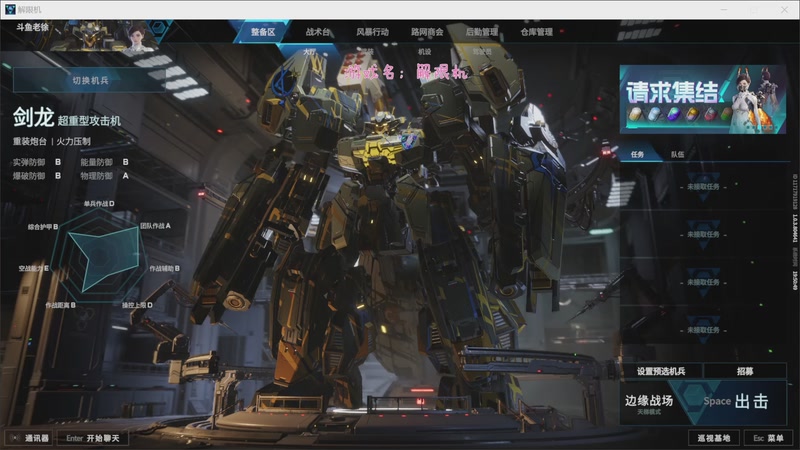Click the 实弹防御 B stat
The width and height of the screenshot is (800, 450).
[37, 162]
